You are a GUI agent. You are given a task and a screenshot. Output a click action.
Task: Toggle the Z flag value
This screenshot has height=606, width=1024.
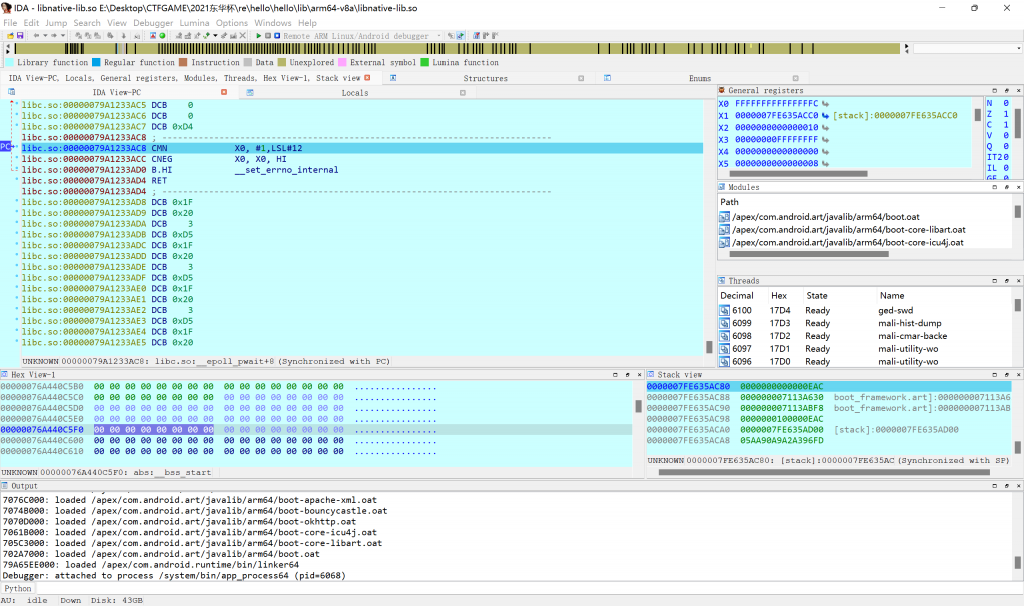point(1006,114)
